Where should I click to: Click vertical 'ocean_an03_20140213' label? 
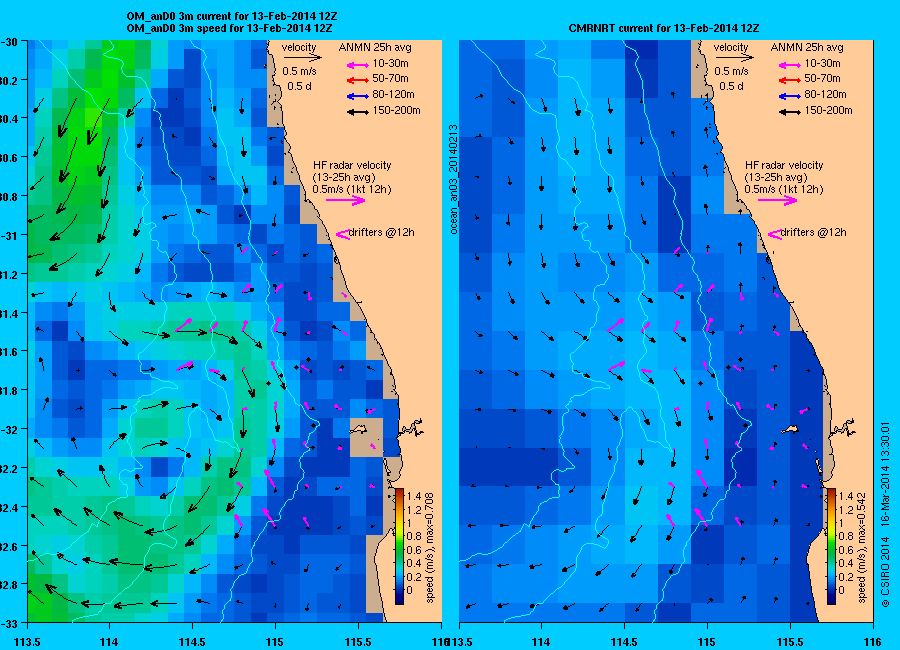[x=453, y=179]
